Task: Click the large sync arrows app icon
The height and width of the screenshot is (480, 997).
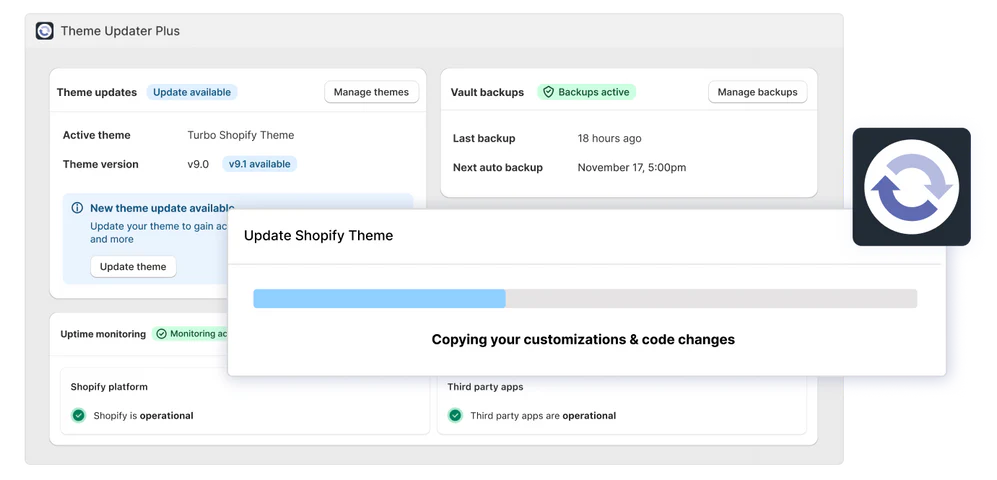Action: [x=911, y=187]
